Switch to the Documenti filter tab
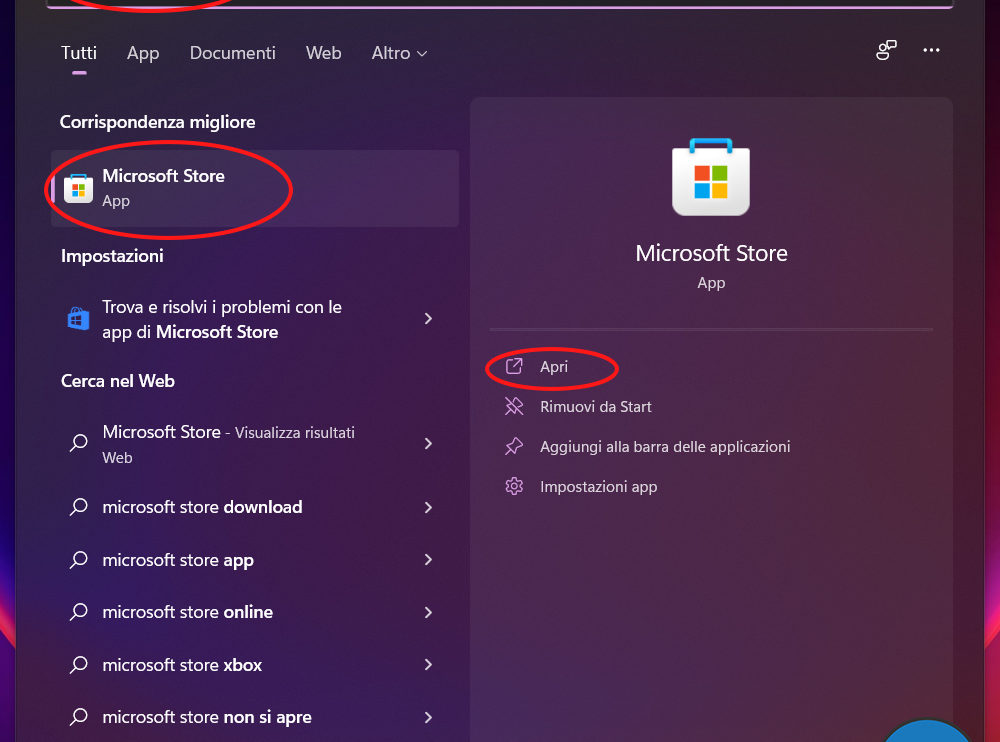This screenshot has width=1000, height=742. tap(232, 53)
